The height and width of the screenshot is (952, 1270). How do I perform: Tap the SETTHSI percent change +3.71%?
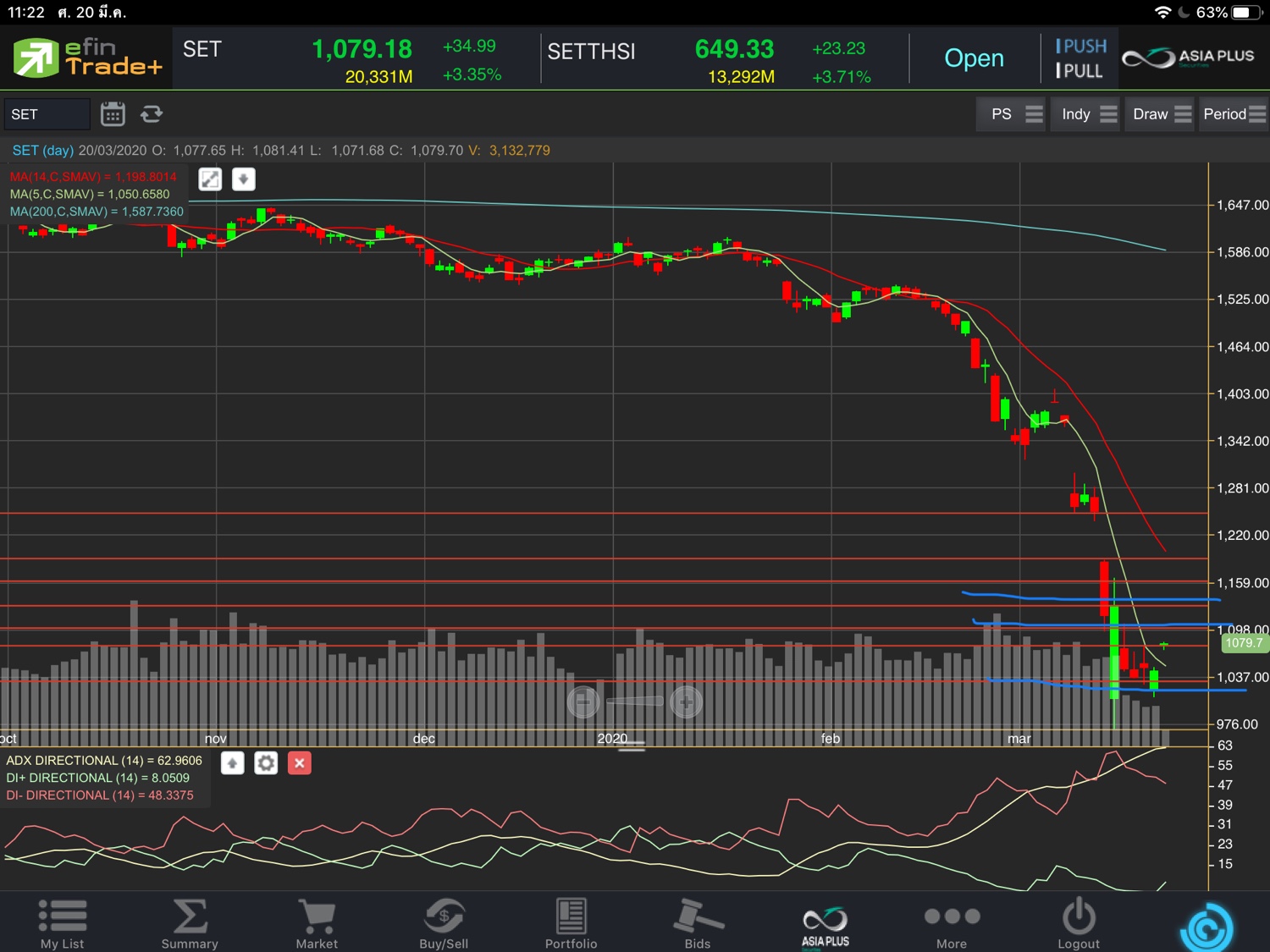tap(841, 77)
